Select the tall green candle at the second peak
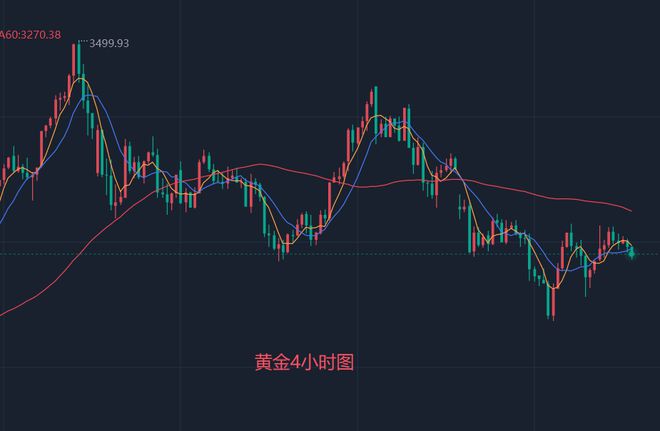This screenshot has width=660, height=431. (376, 111)
